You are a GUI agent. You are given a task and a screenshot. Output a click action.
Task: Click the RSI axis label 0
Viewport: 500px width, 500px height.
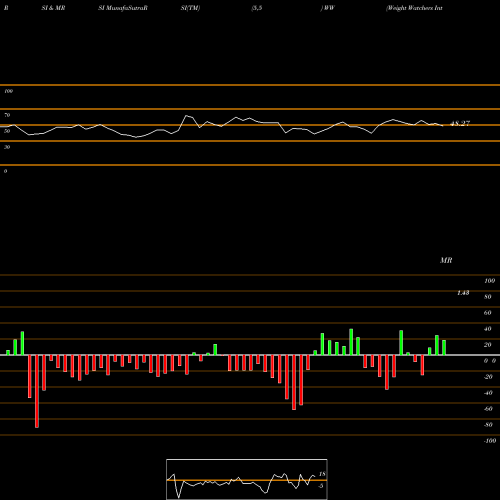[5, 171]
